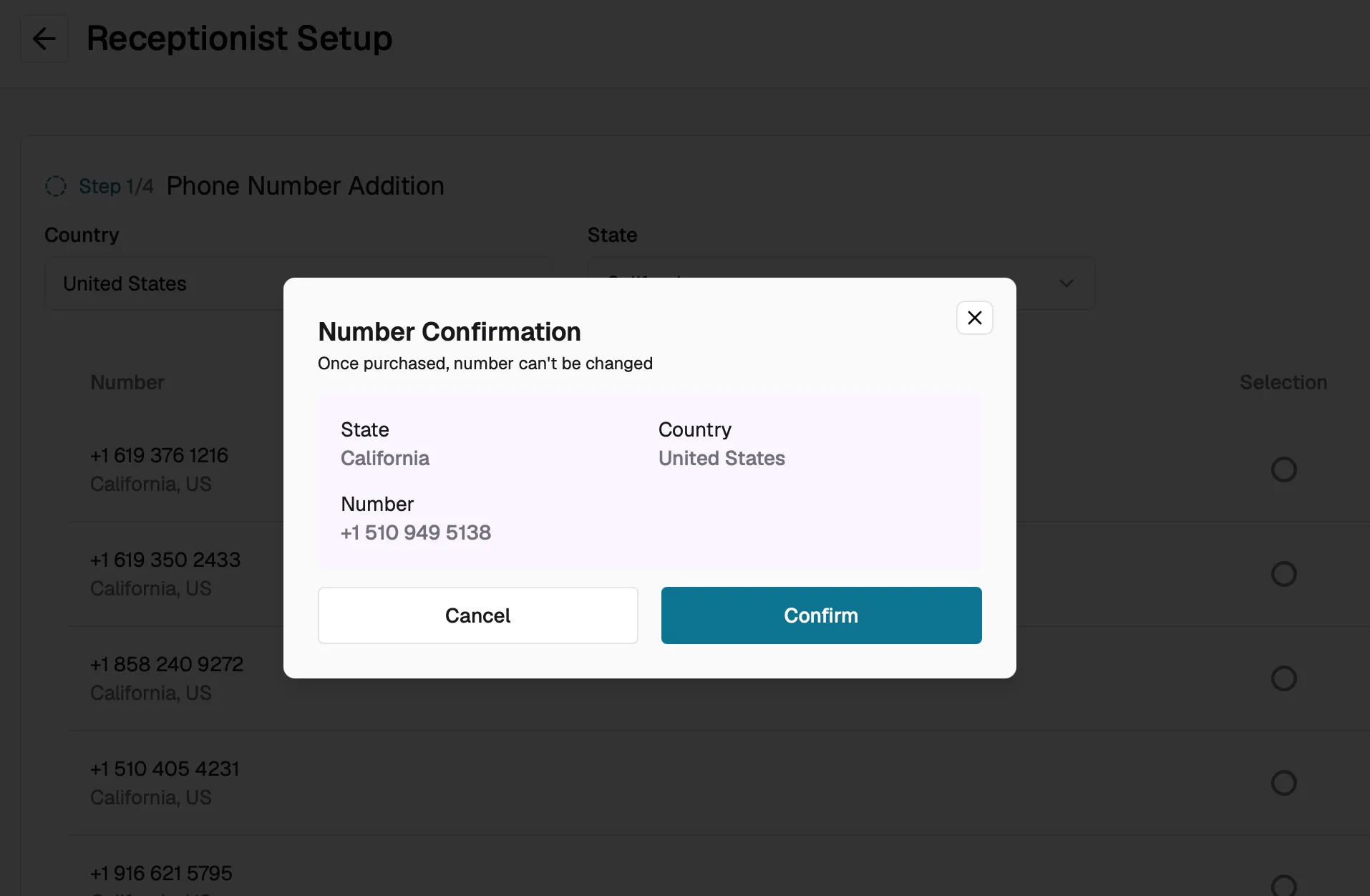Click the number +1 510 949 5138 in dialog

pyautogui.click(x=416, y=532)
